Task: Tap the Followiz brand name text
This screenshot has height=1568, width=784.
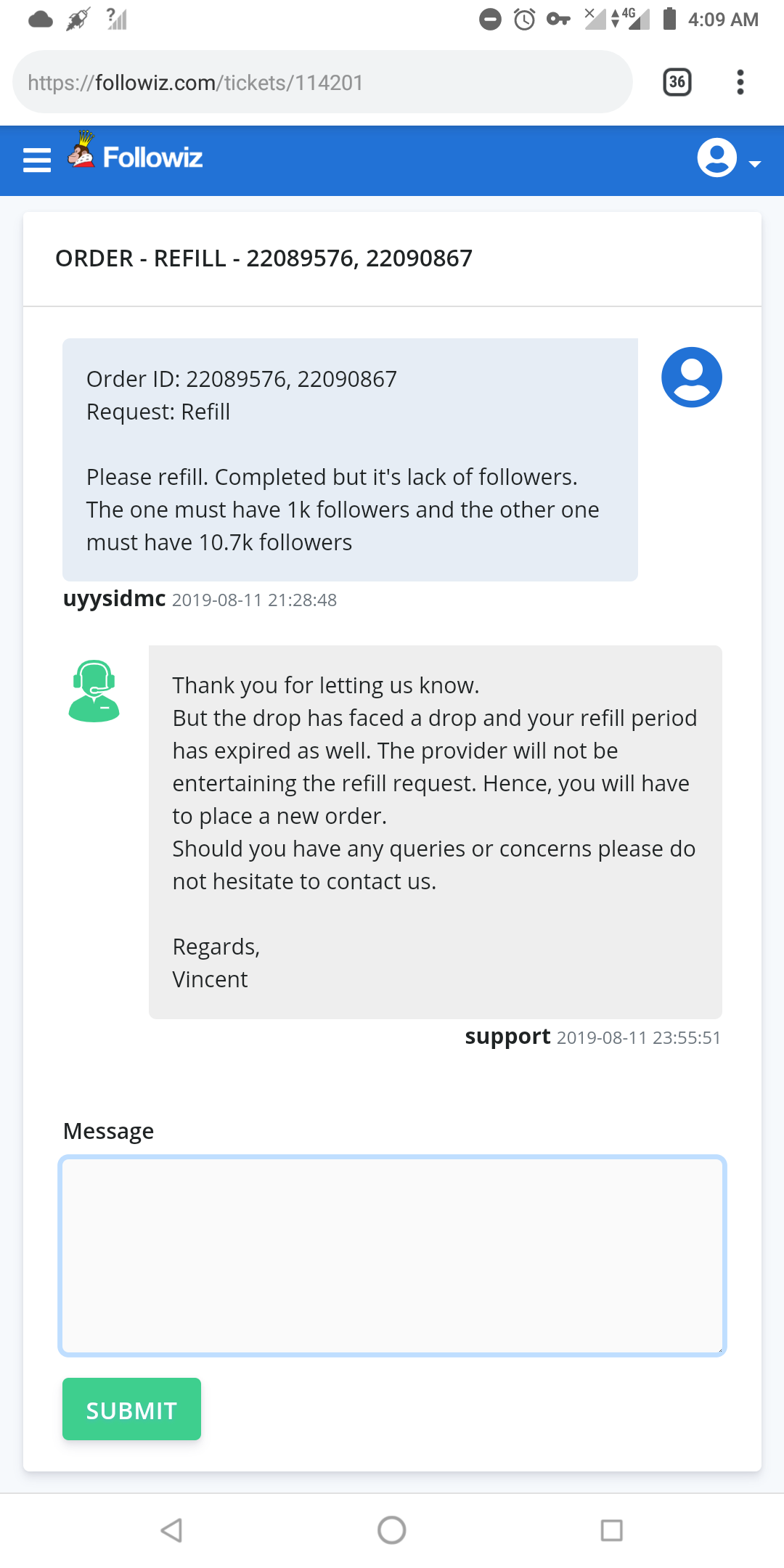Action: (152, 158)
